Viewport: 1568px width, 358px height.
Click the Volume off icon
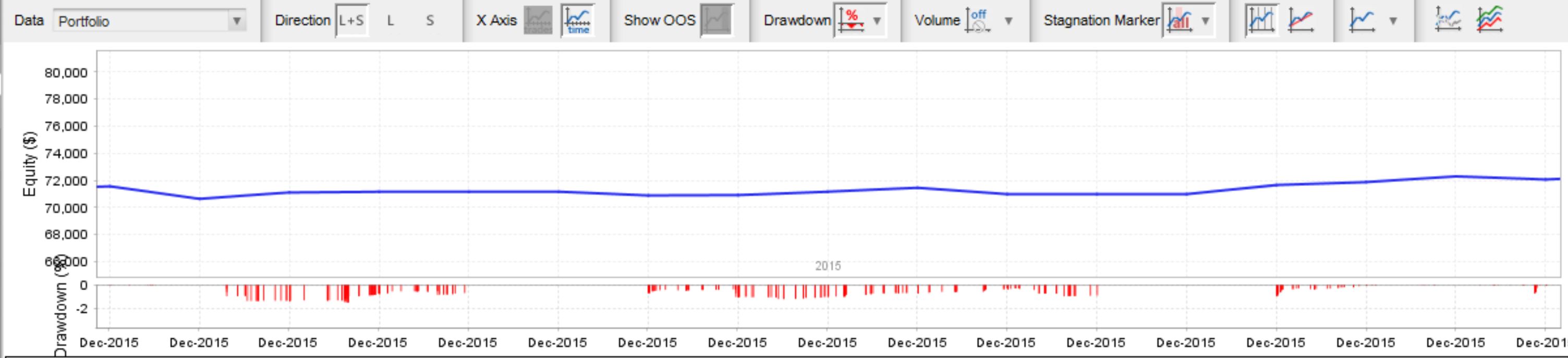[x=978, y=20]
